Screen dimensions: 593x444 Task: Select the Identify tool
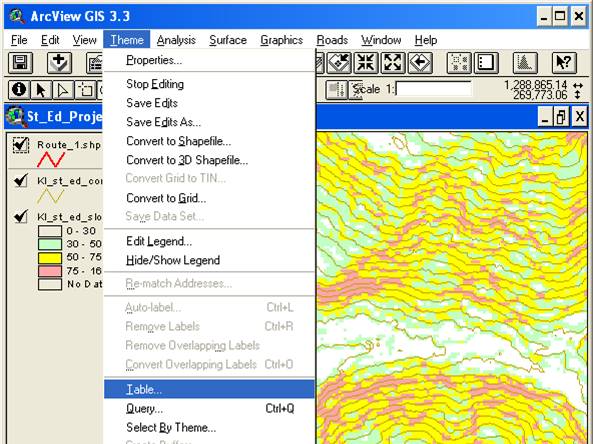pos(19,90)
